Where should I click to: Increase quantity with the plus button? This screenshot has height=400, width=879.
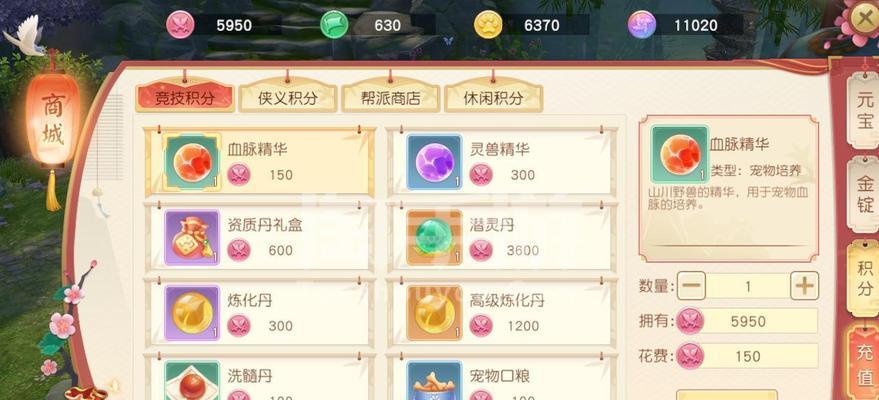coord(804,286)
